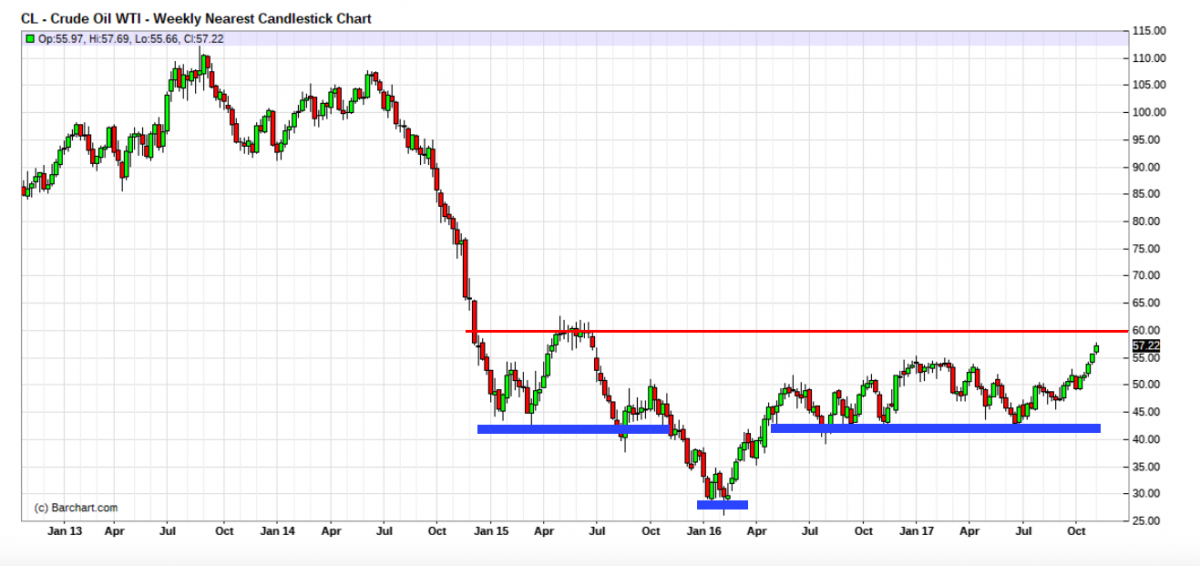Click the 105.00 price axis label
This screenshot has width=1200, height=566.
1148,85
